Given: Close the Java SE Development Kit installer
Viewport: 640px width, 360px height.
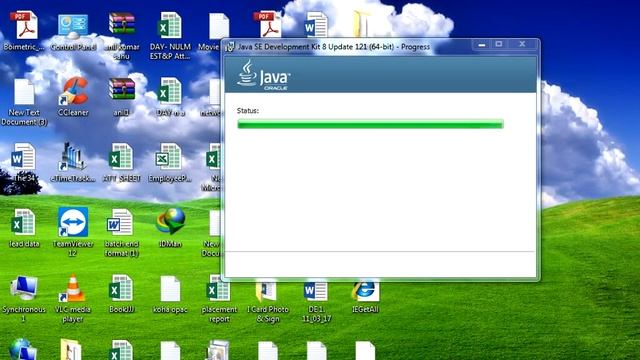Looking at the screenshot, I should tap(522, 44).
